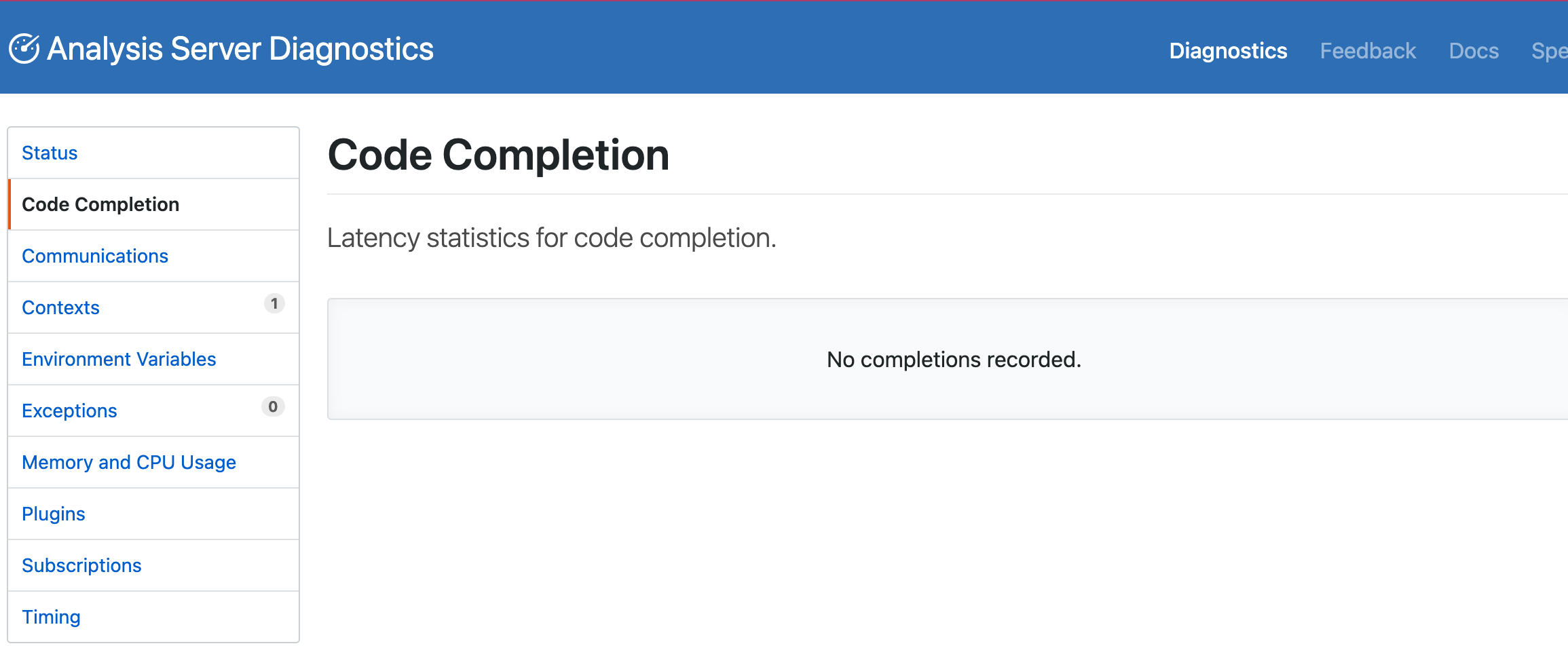1568x646 pixels.
Task: Open the Docs link
Action: tap(1474, 50)
